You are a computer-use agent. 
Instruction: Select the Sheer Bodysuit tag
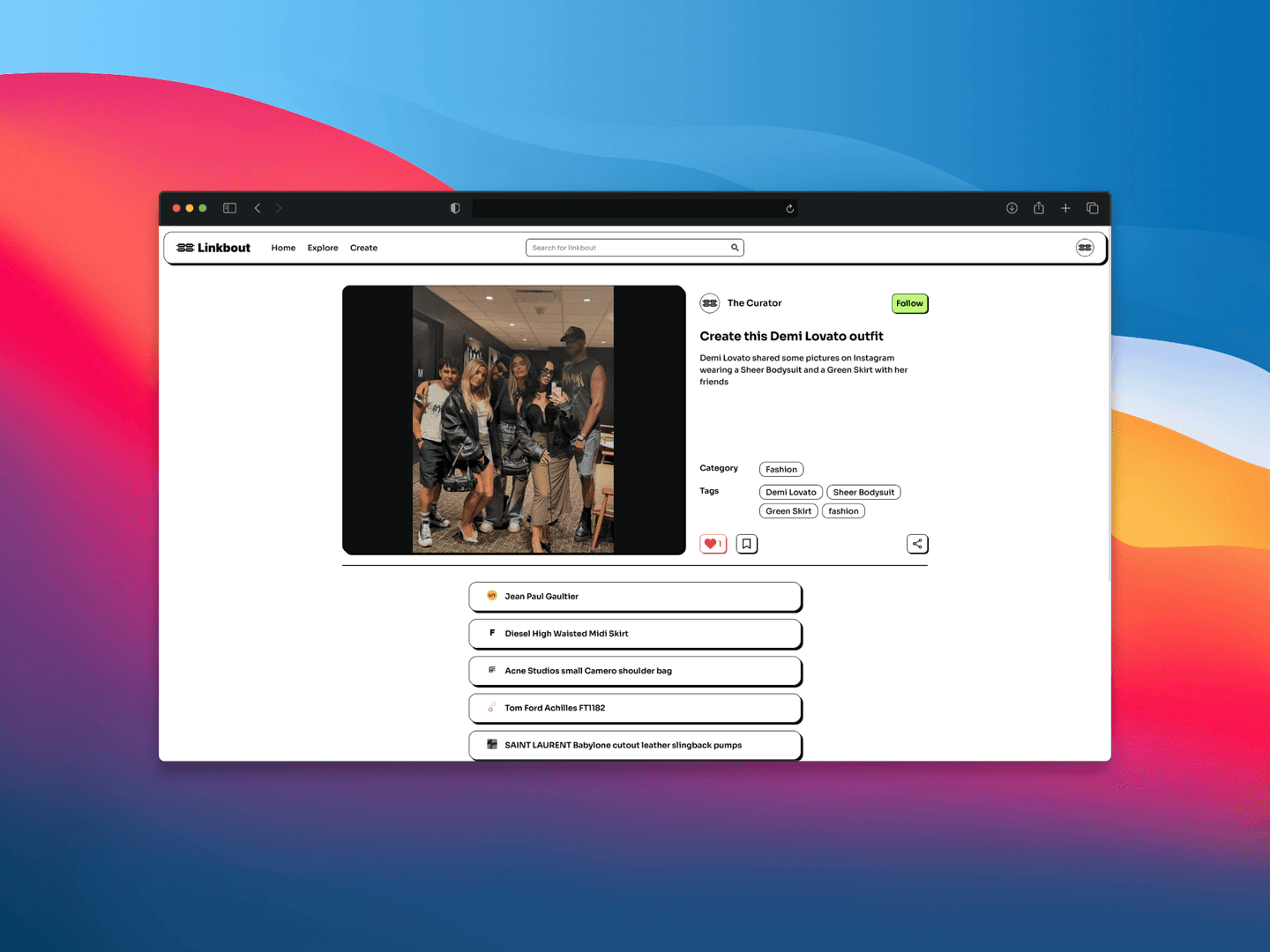[863, 493]
